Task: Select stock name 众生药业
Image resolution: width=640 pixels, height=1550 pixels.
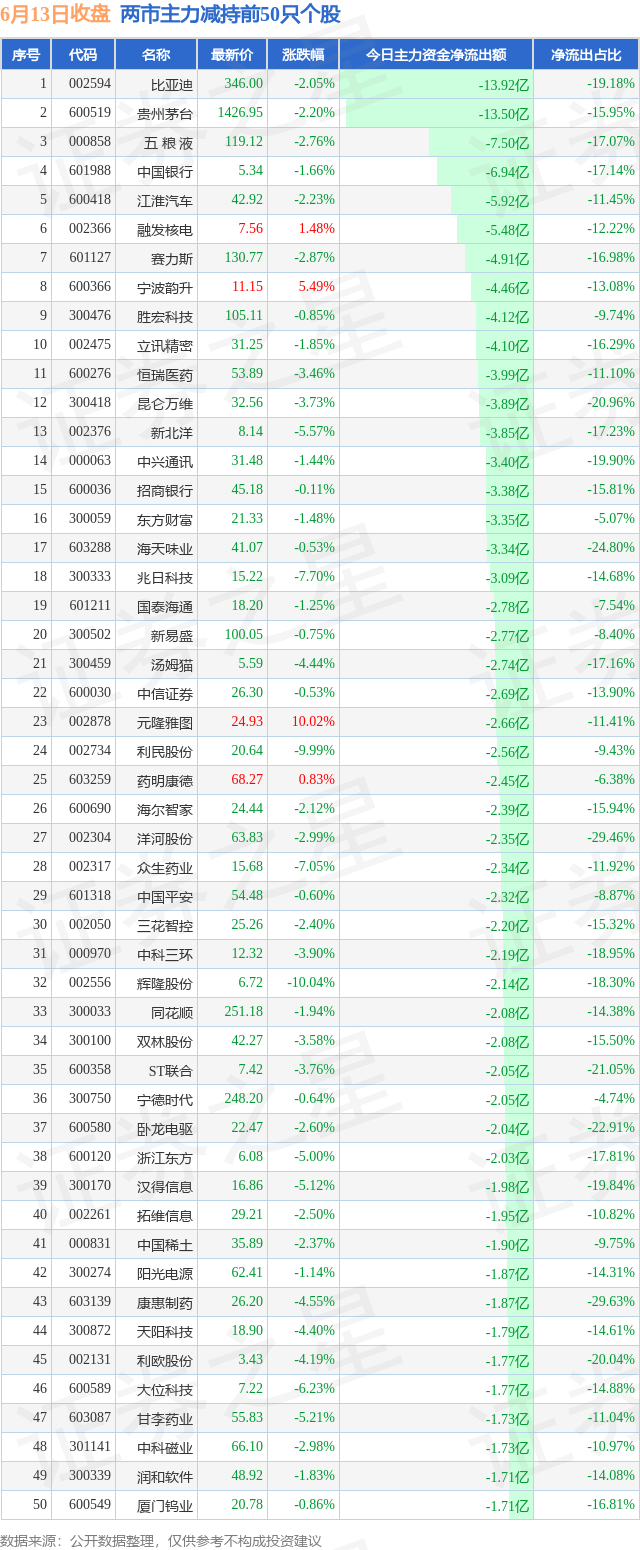Action: 165,867
